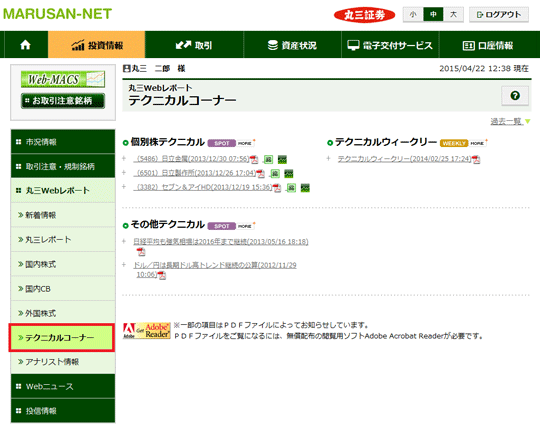Open the 投資情報 tab
This screenshot has height=432, width=540.
[x=96, y=45]
